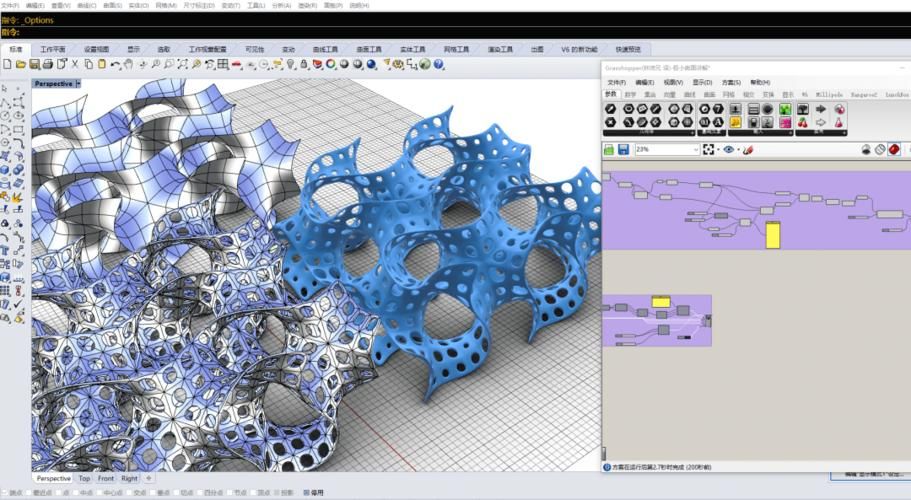This screenshot has height=500, width=911.
Task: Toggle the Grasshopper preview eye icon
Action: point(729,149)
